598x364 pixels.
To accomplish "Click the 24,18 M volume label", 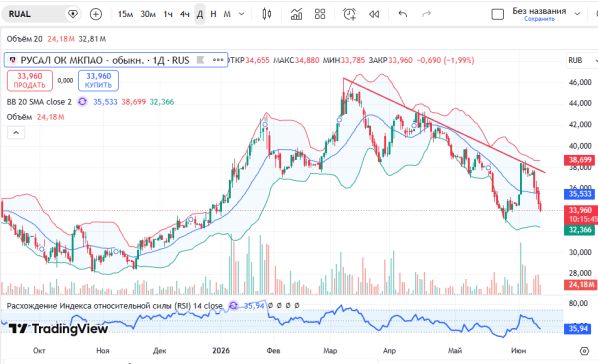I will click(581, 285).
